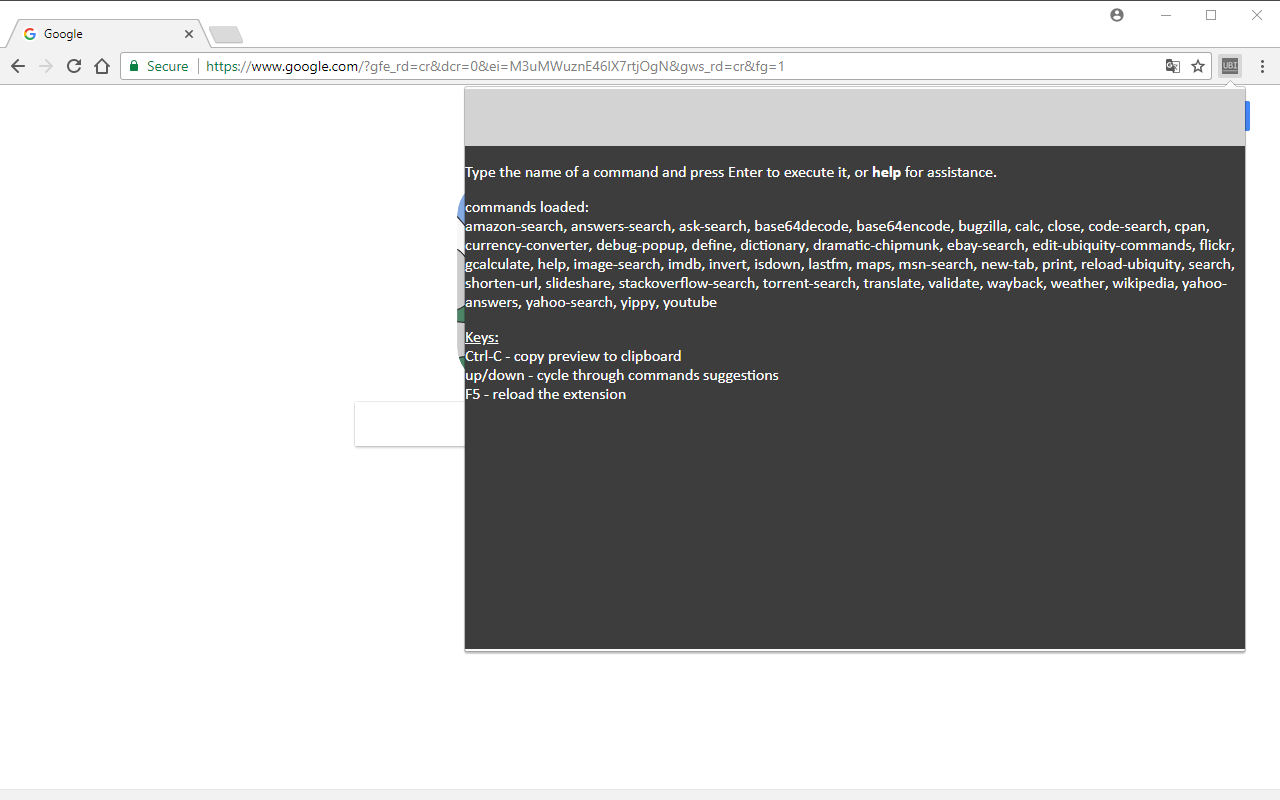Go forward using the forward arrow
Image resolution: width=1280 pixels, height=800 pixels.
click(46, 66)
